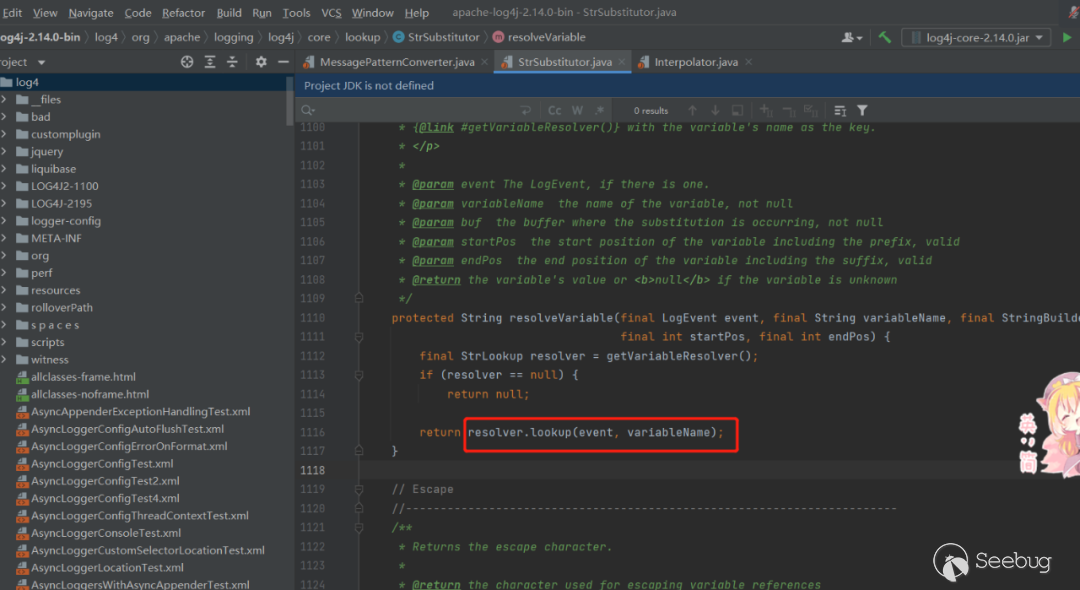1080x590 pixels.
Task: Click the locate-in-project target icon
Action: pos(187,62)
